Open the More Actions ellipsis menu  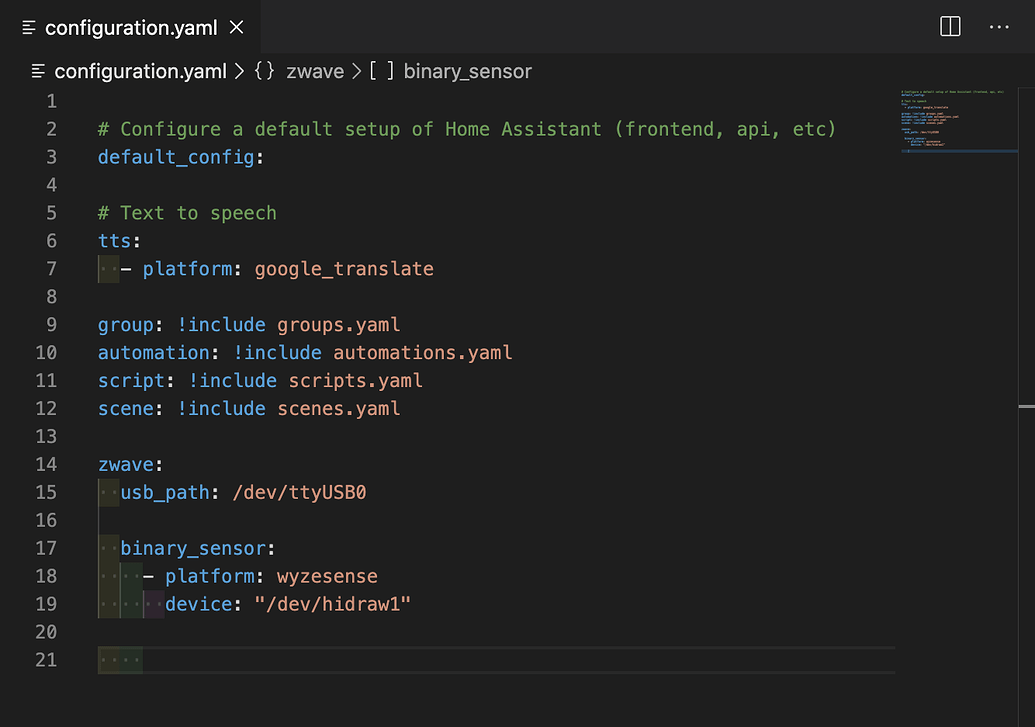[999, 27]
